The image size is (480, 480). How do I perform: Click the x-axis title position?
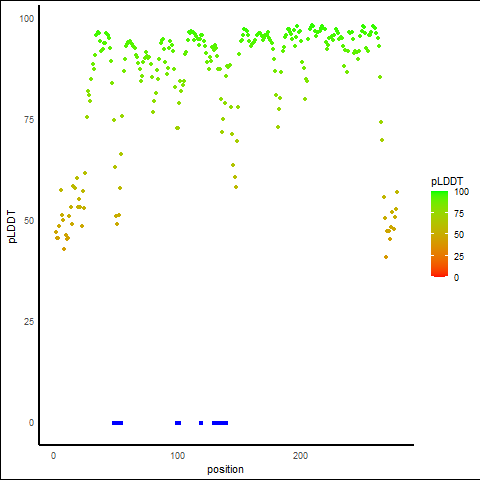225,469
